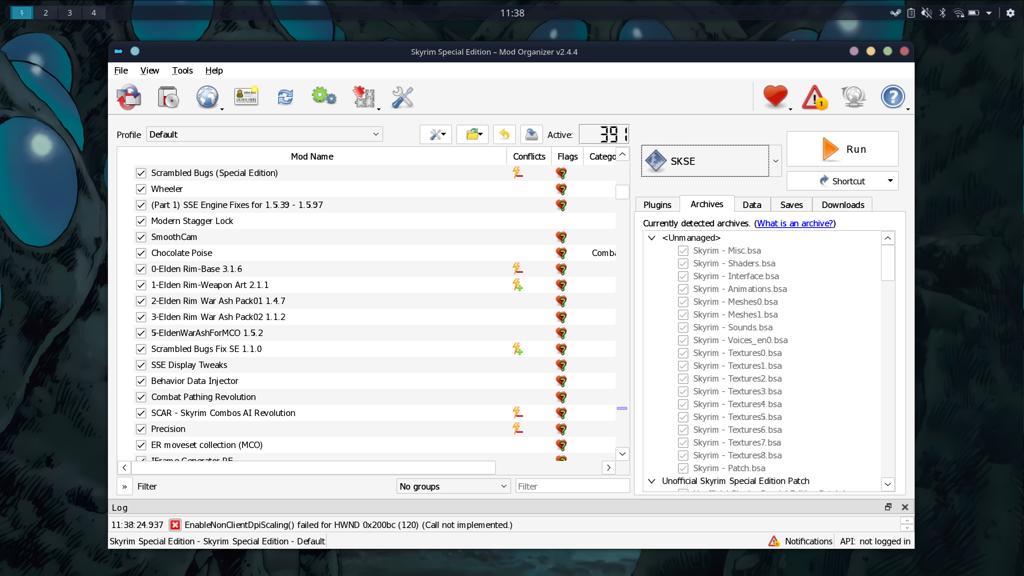Open the What is an archive? link
This screenshot has width=1024, height=576.
[795, 223]
